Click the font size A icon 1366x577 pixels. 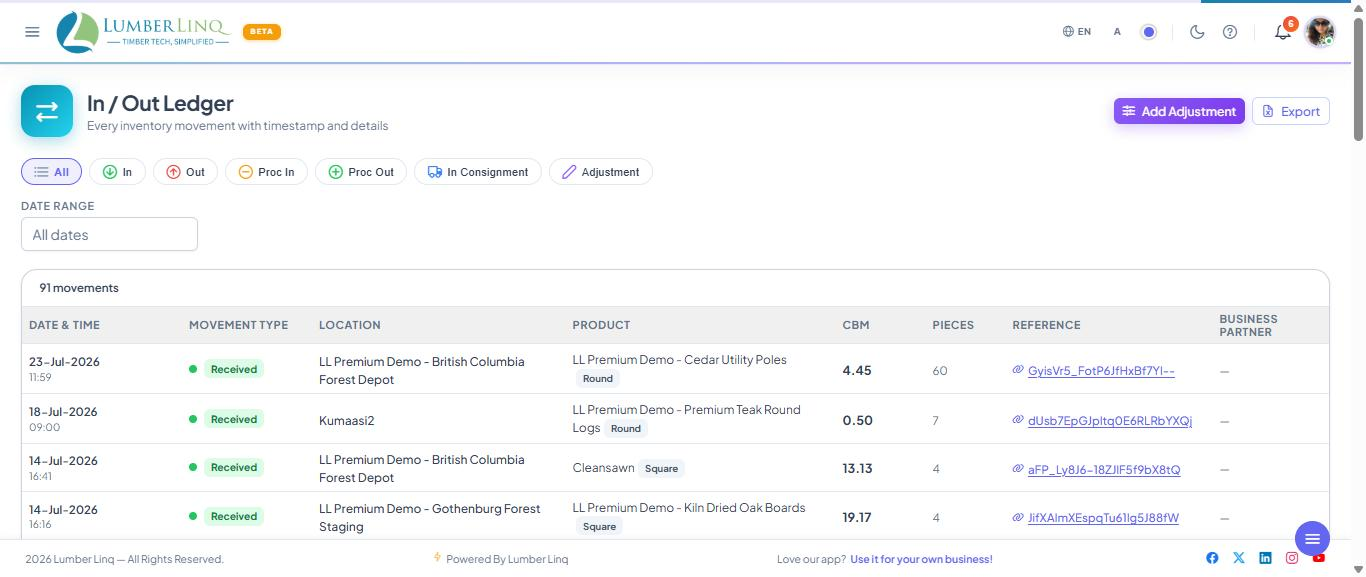coord(1117,32)
